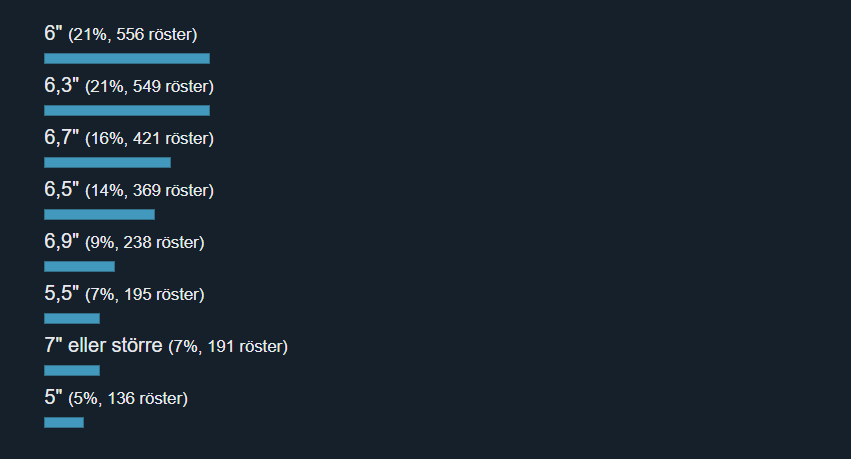Screen dimensions: 851x459
Task: Click the "5%, 136 röster" vote count
Action: [128, 399]
